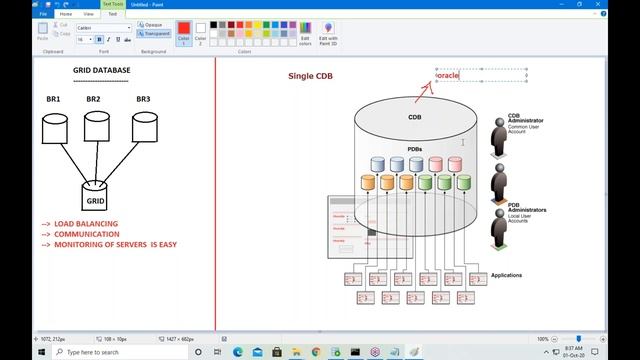
Task: Click the 'Single CDB' heading on canvas
Action: point(310,76)
